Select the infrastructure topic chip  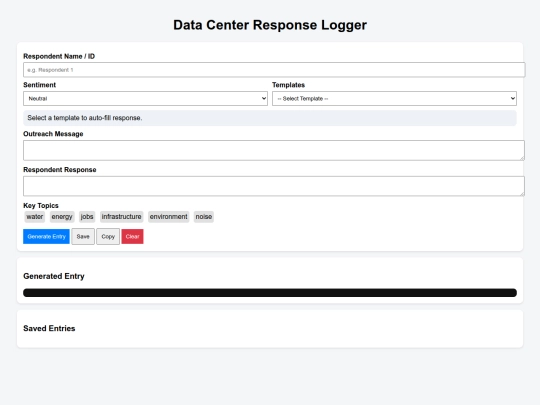point(122,217)
